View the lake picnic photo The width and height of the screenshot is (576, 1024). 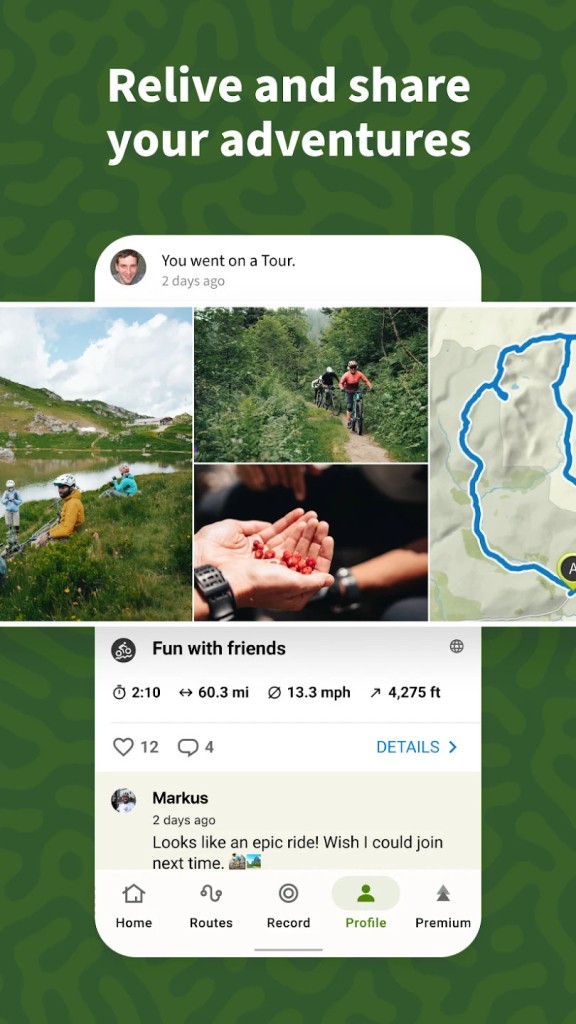click(x=96, y=464)
